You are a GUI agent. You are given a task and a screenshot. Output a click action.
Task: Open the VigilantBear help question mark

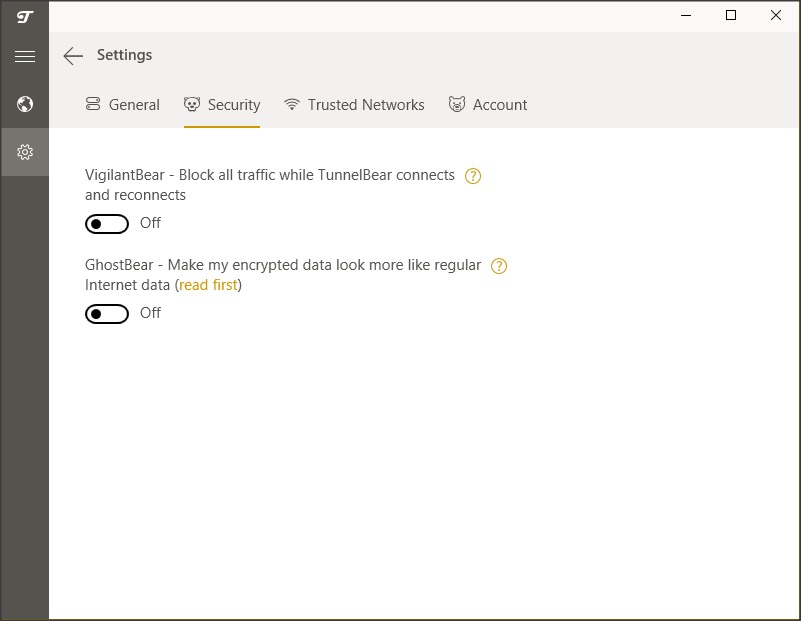click(x=472, y=175)
